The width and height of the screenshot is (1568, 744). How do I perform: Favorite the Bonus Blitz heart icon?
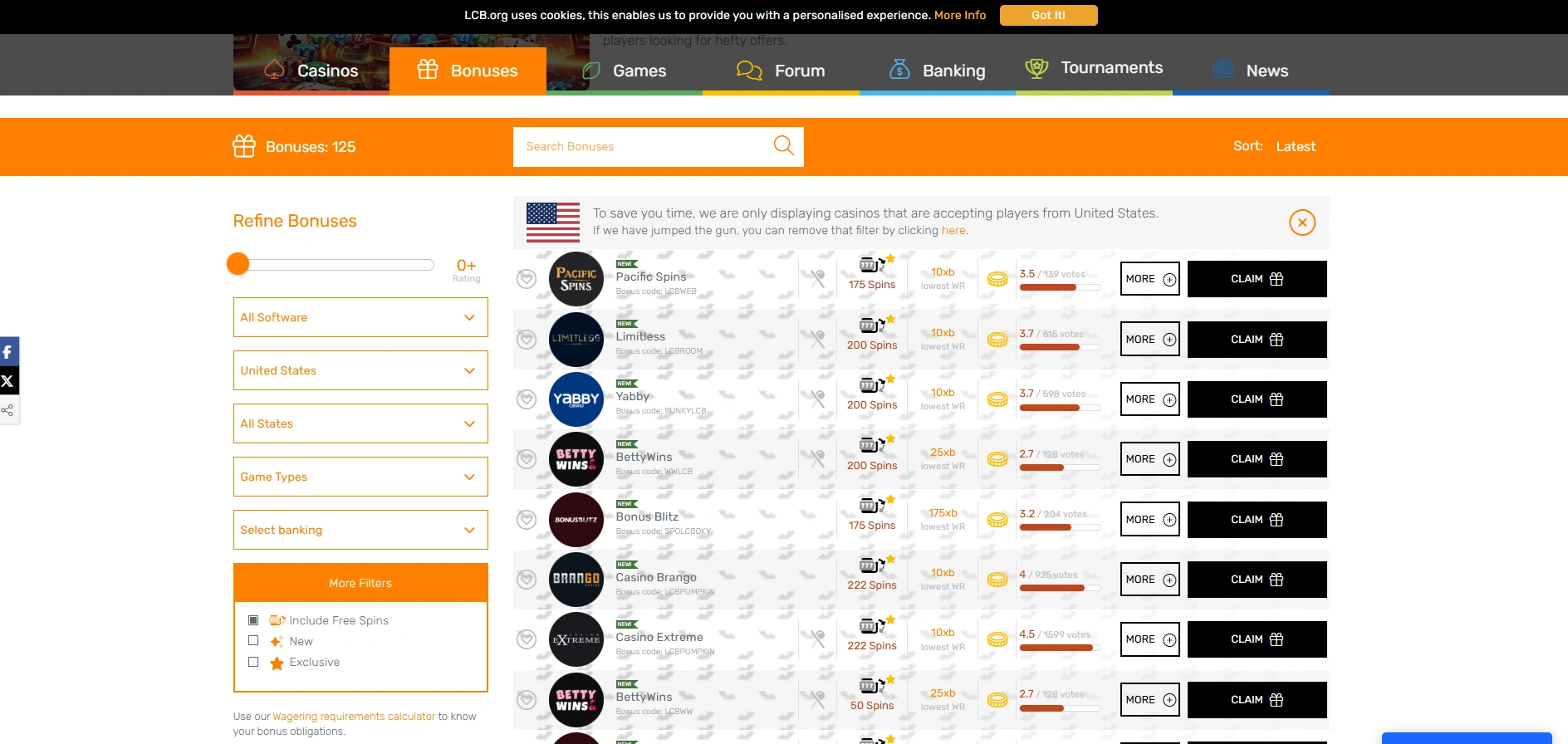coord(527,520)
